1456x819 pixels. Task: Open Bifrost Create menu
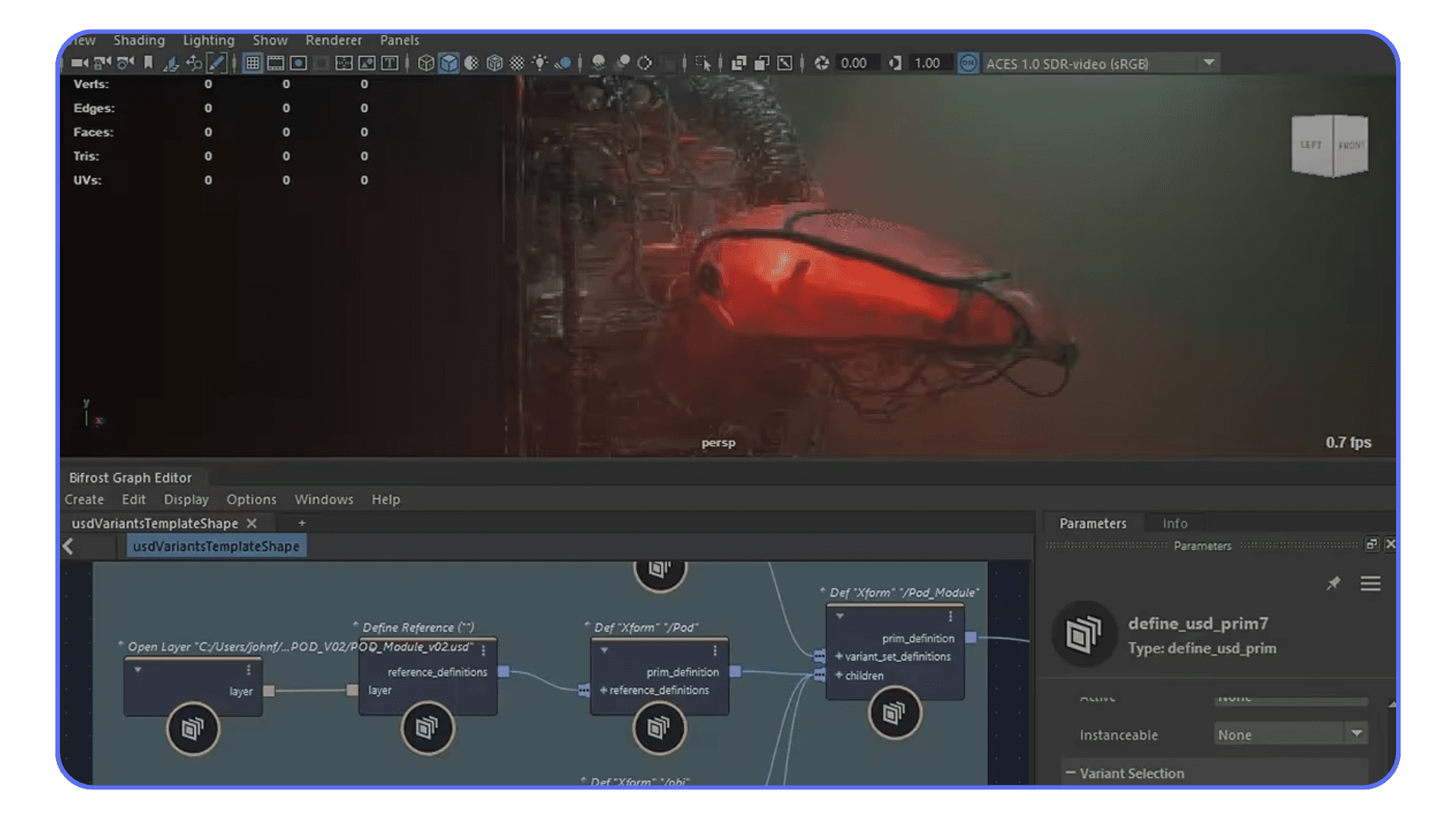[84, 500]
